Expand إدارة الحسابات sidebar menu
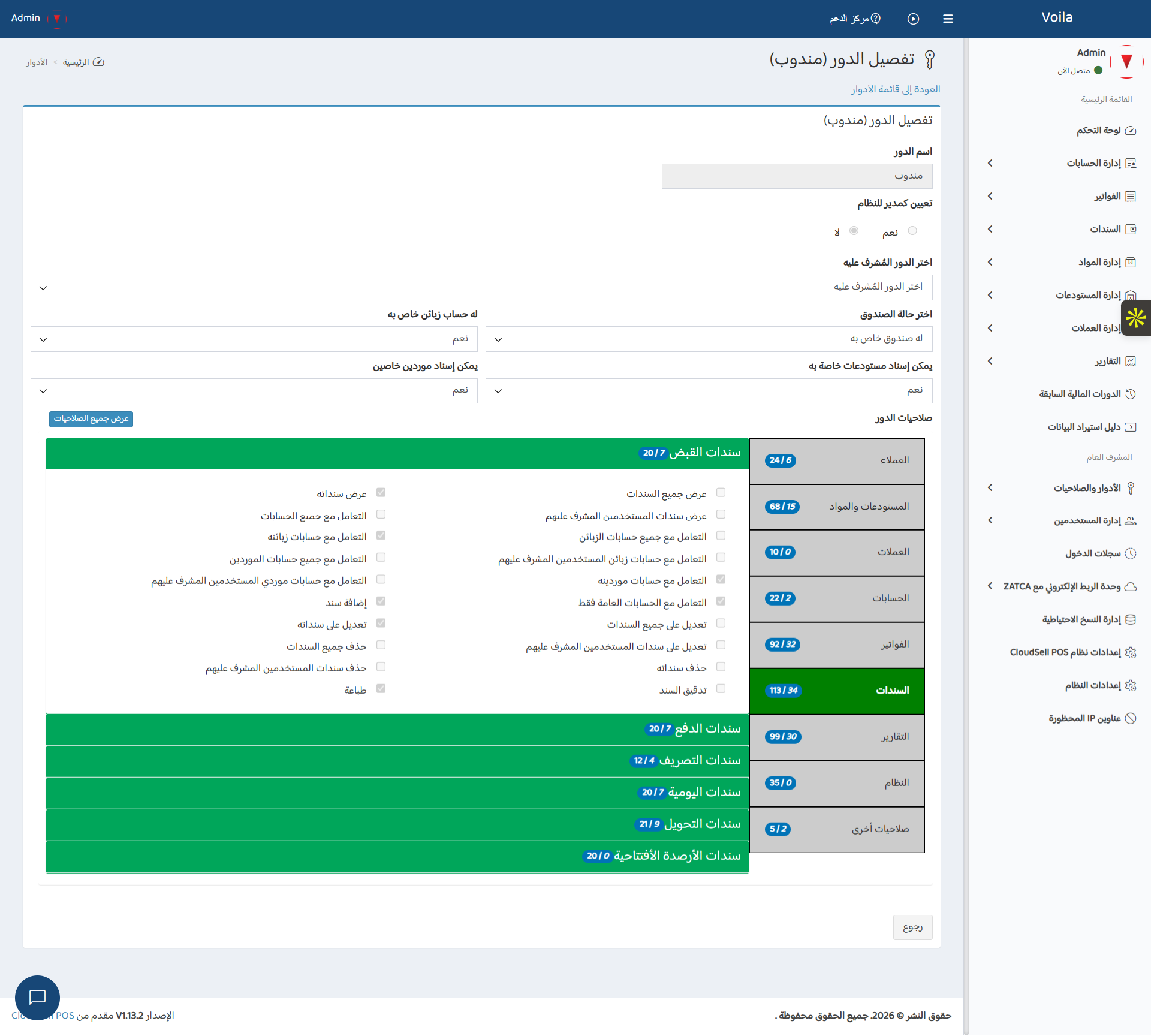Screen dimensions: 1151x1036 pos(1061,163)
